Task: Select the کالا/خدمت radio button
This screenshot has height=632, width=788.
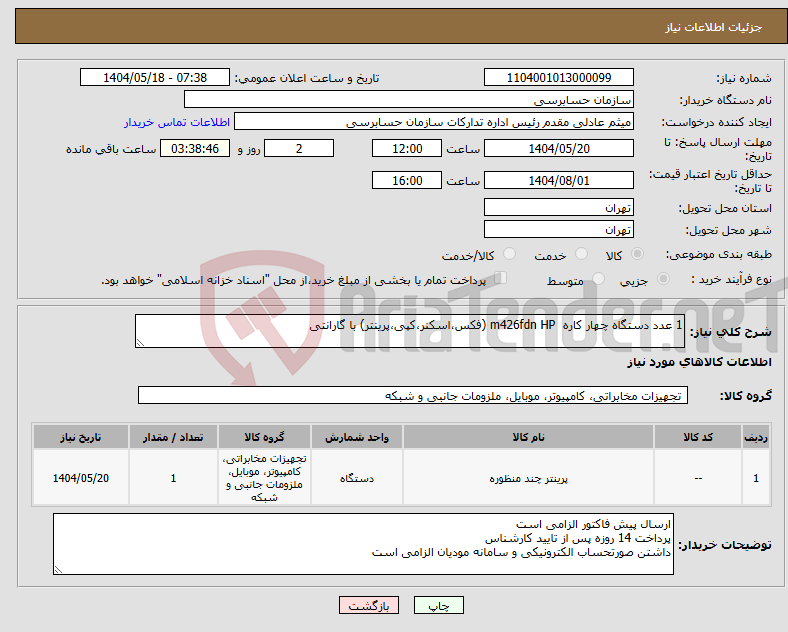Action: pyautogui.click(x=510, y=254)
